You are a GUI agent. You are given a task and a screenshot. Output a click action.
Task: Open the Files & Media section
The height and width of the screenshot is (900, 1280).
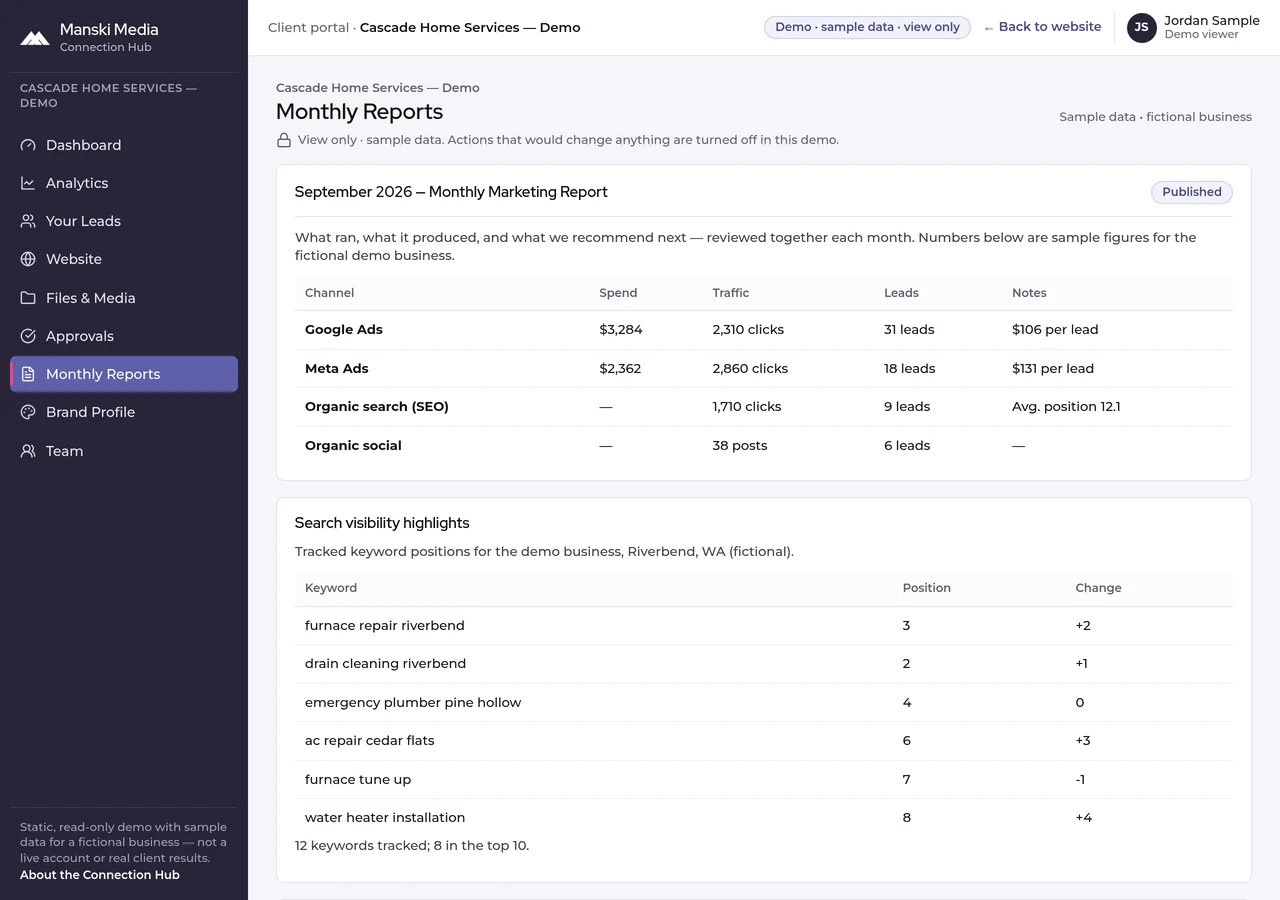124,298
